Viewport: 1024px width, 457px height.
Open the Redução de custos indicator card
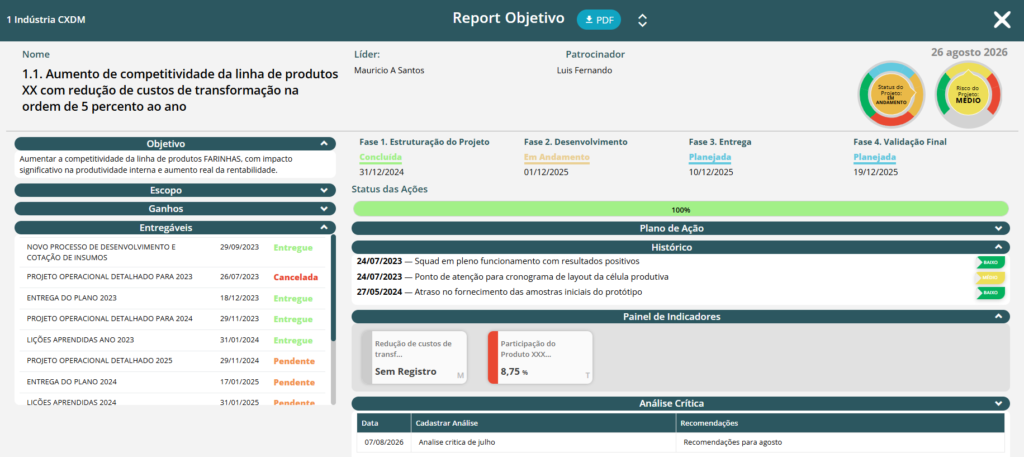pyautogui.click(x=414, y=358)
